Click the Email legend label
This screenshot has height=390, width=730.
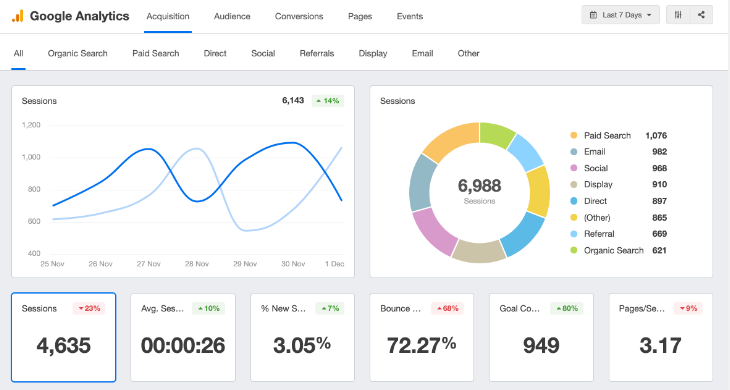tap(595, 152)
